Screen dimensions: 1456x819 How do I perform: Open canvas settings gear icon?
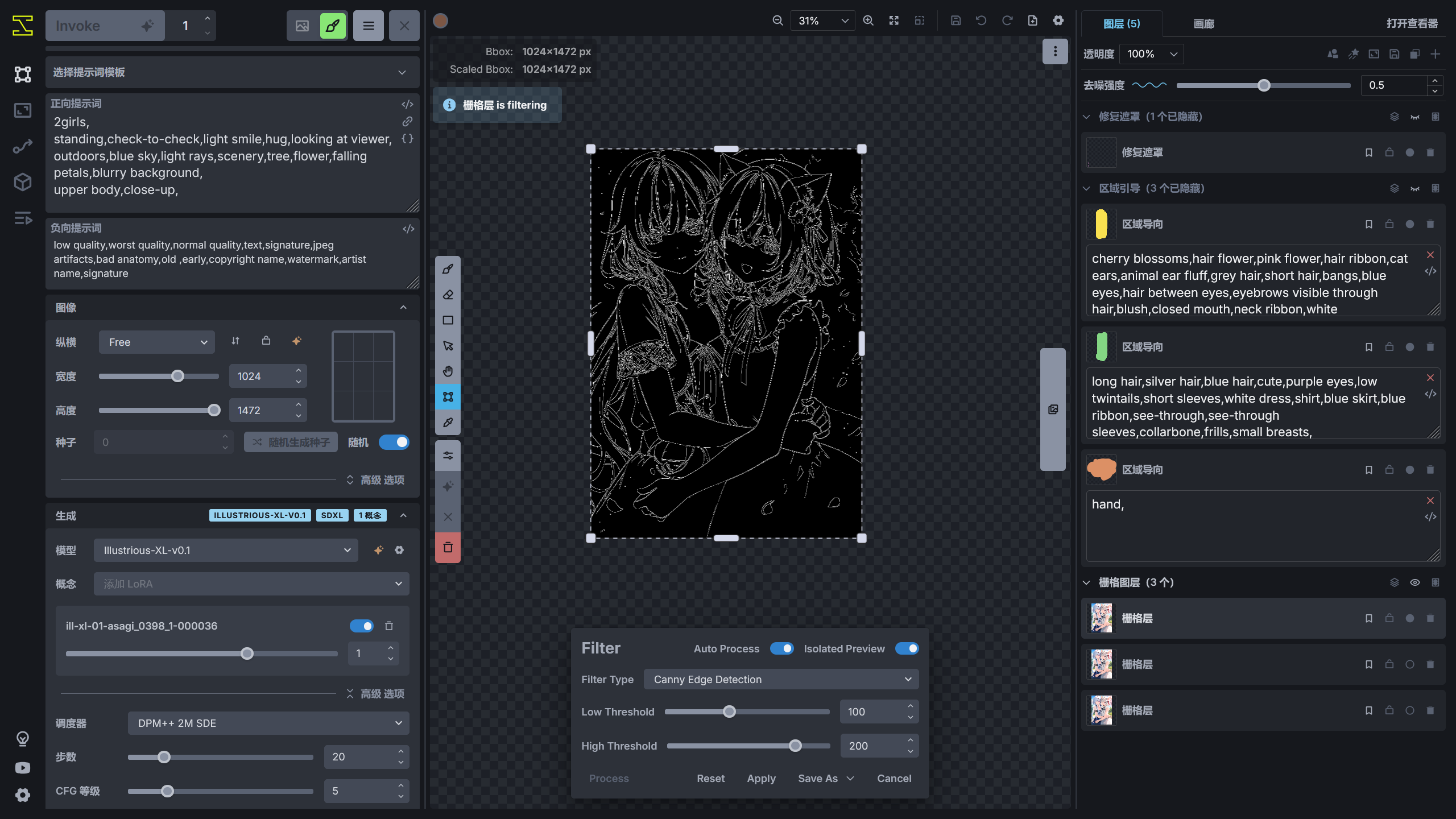point(1058,20)
